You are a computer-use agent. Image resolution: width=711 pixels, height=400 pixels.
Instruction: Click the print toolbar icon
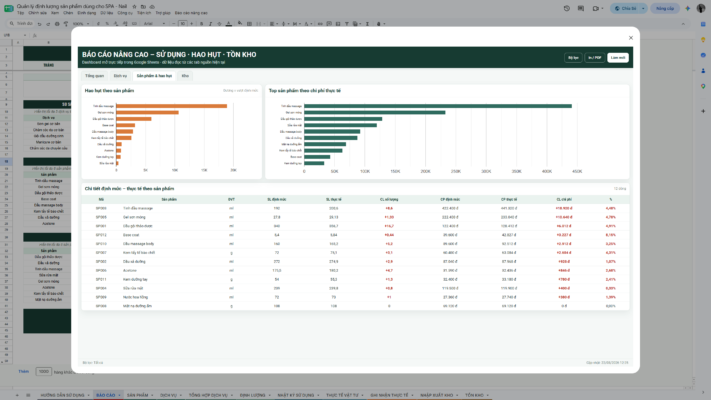[57, 24]
